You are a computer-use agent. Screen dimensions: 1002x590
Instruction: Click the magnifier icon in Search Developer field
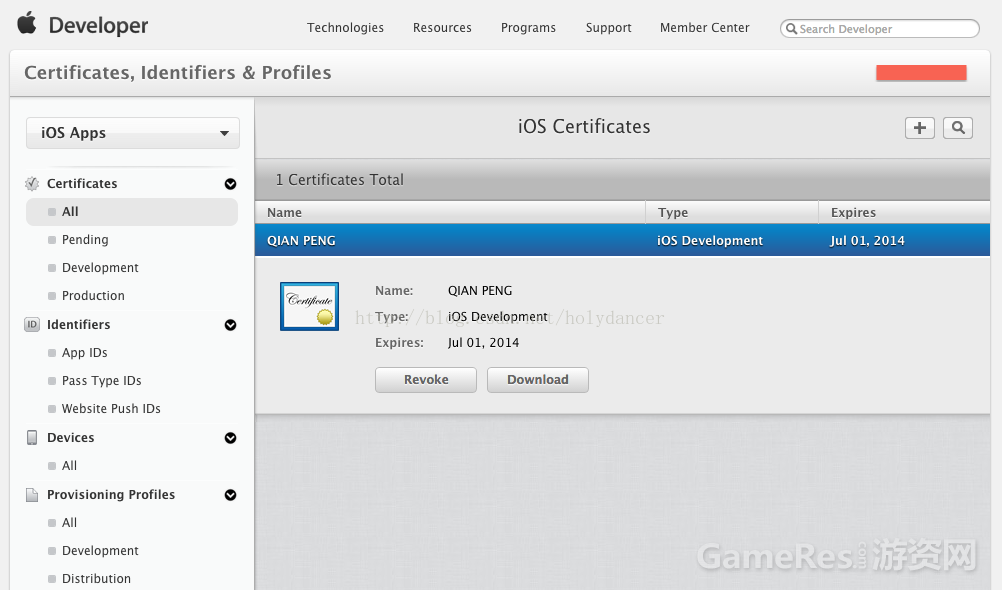click(x=791, y=29)
